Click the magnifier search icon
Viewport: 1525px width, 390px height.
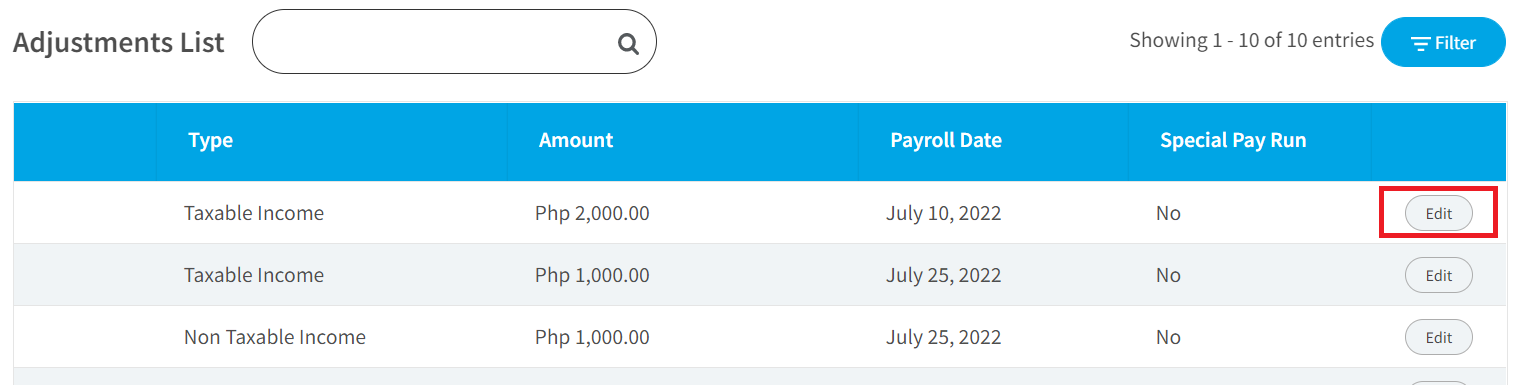[627, 43]
